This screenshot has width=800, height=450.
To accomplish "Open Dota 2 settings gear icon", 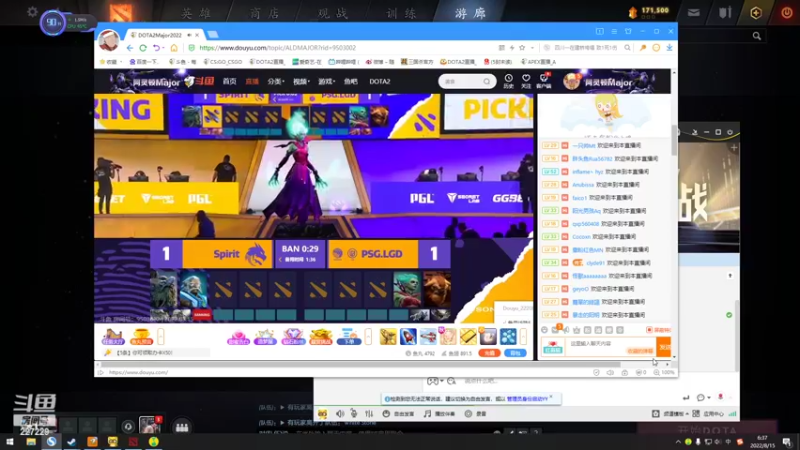I will pyautogui.click(x=33, y=12).
